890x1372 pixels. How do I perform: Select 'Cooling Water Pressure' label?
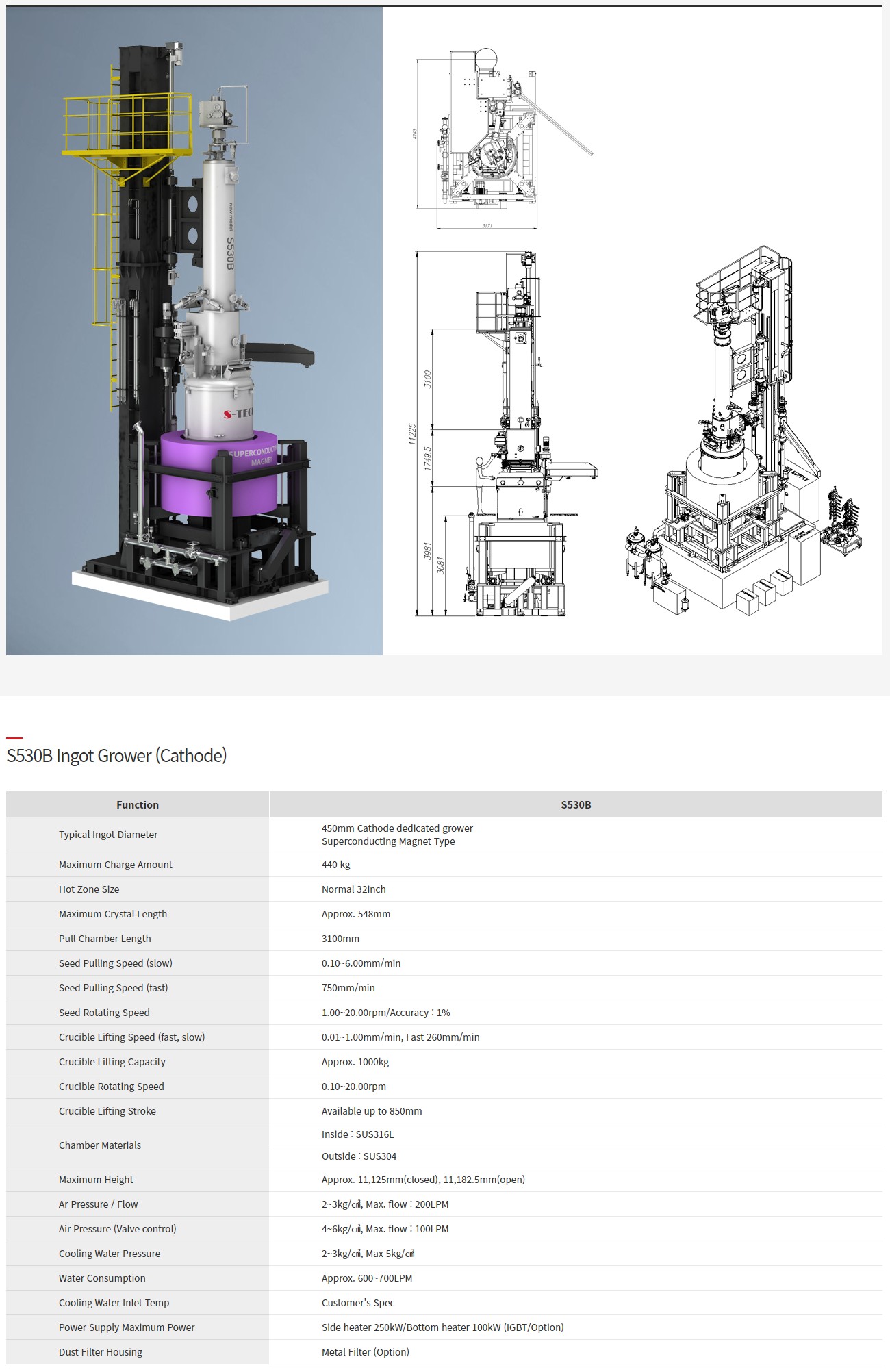point(110,1254)
